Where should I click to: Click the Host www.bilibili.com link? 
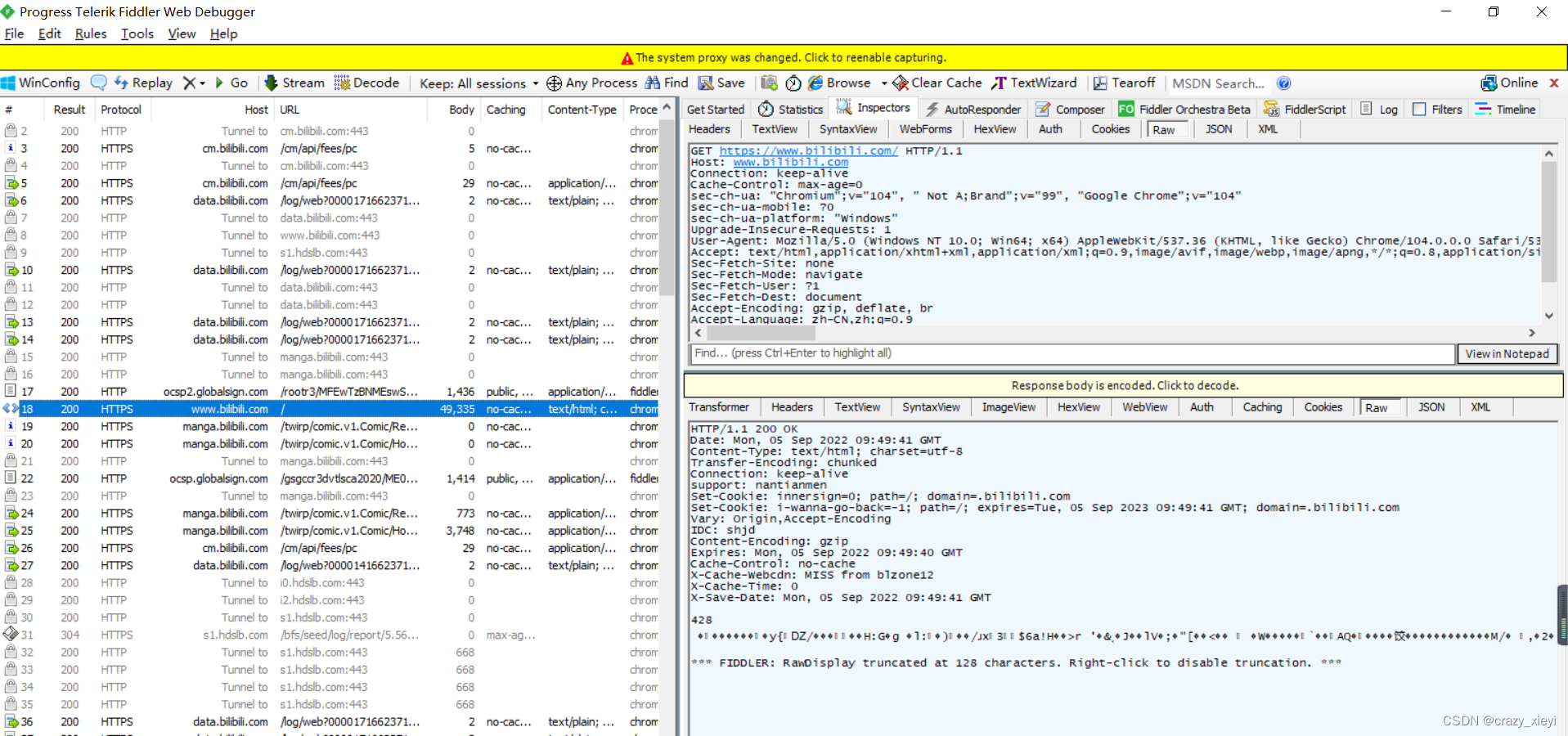point(790,162)
